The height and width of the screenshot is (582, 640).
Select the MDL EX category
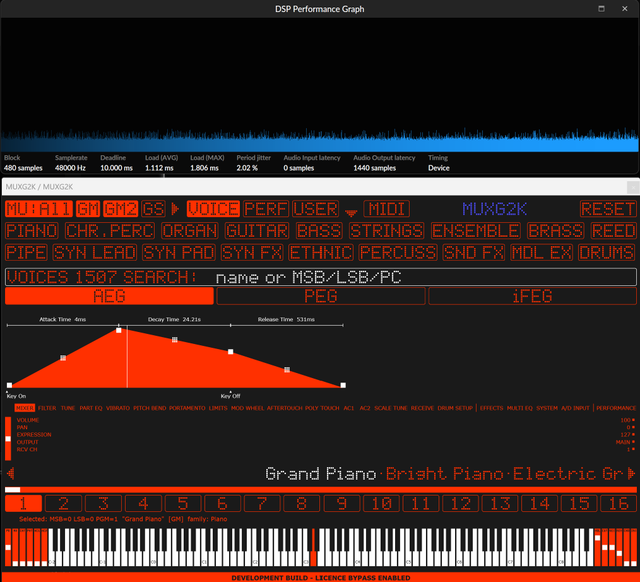click(542, 252)
